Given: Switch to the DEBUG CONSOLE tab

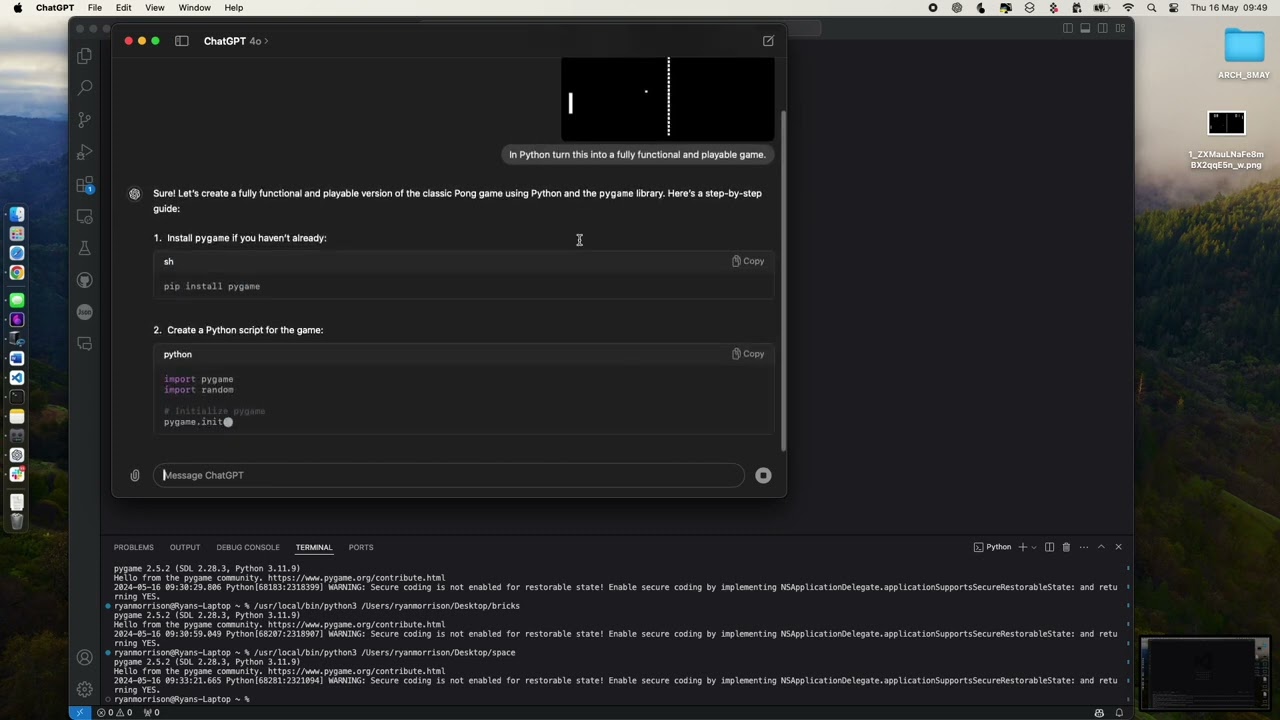Looking at the screenshot, I should [248, 547].
